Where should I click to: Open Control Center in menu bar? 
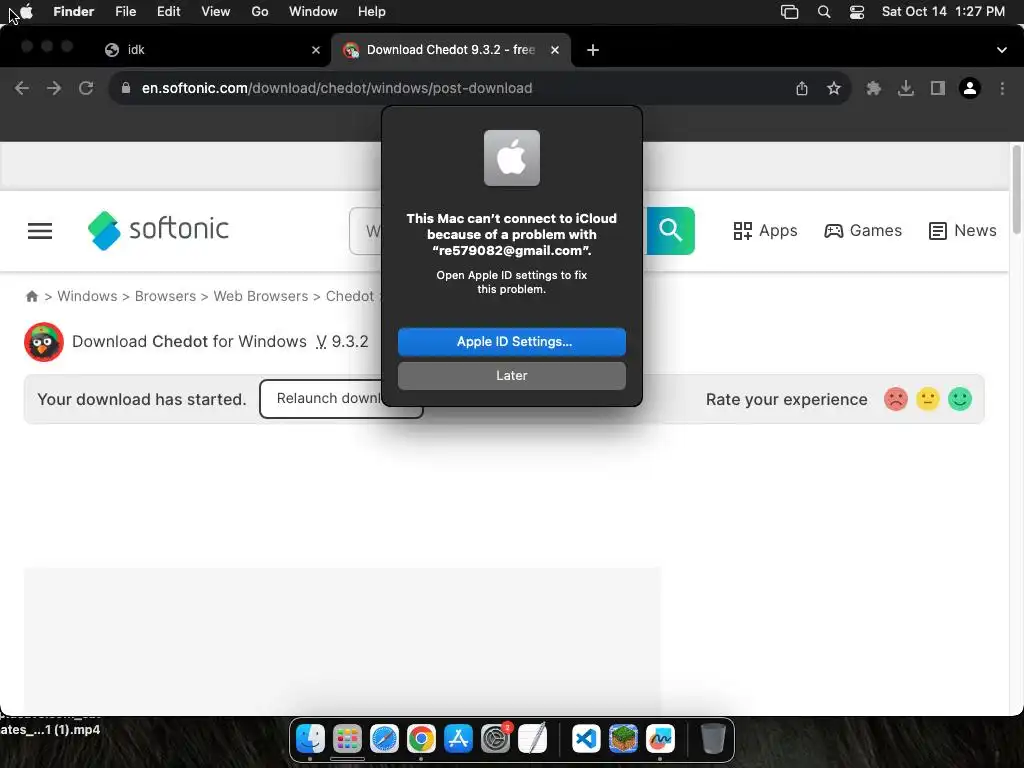(x=857, y=12)
